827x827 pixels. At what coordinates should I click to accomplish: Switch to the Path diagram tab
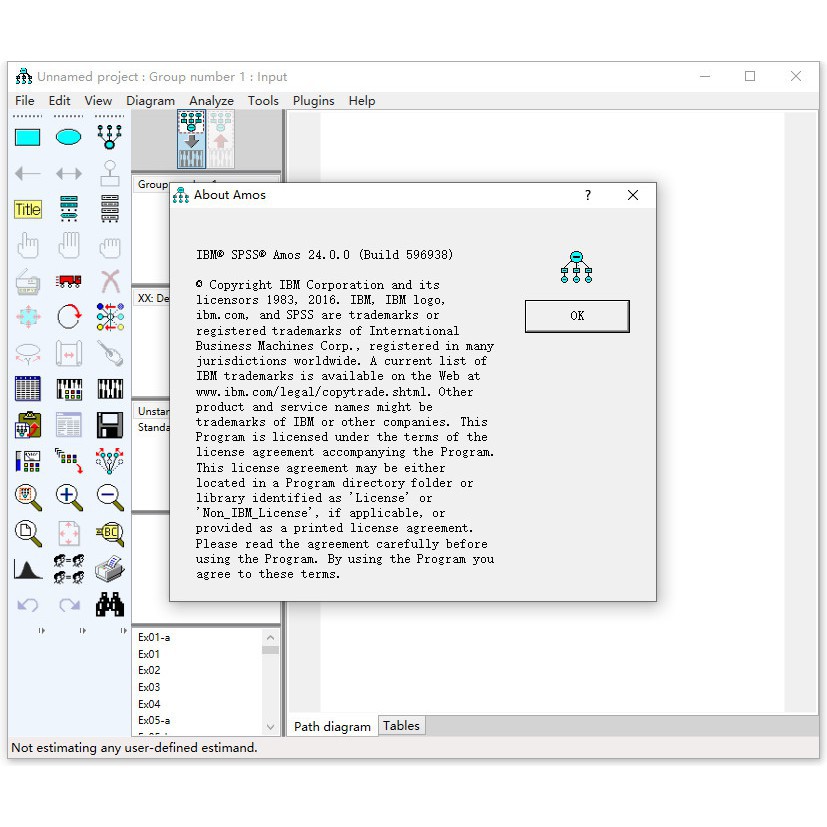pyautogui.click(x=332, y=726)
